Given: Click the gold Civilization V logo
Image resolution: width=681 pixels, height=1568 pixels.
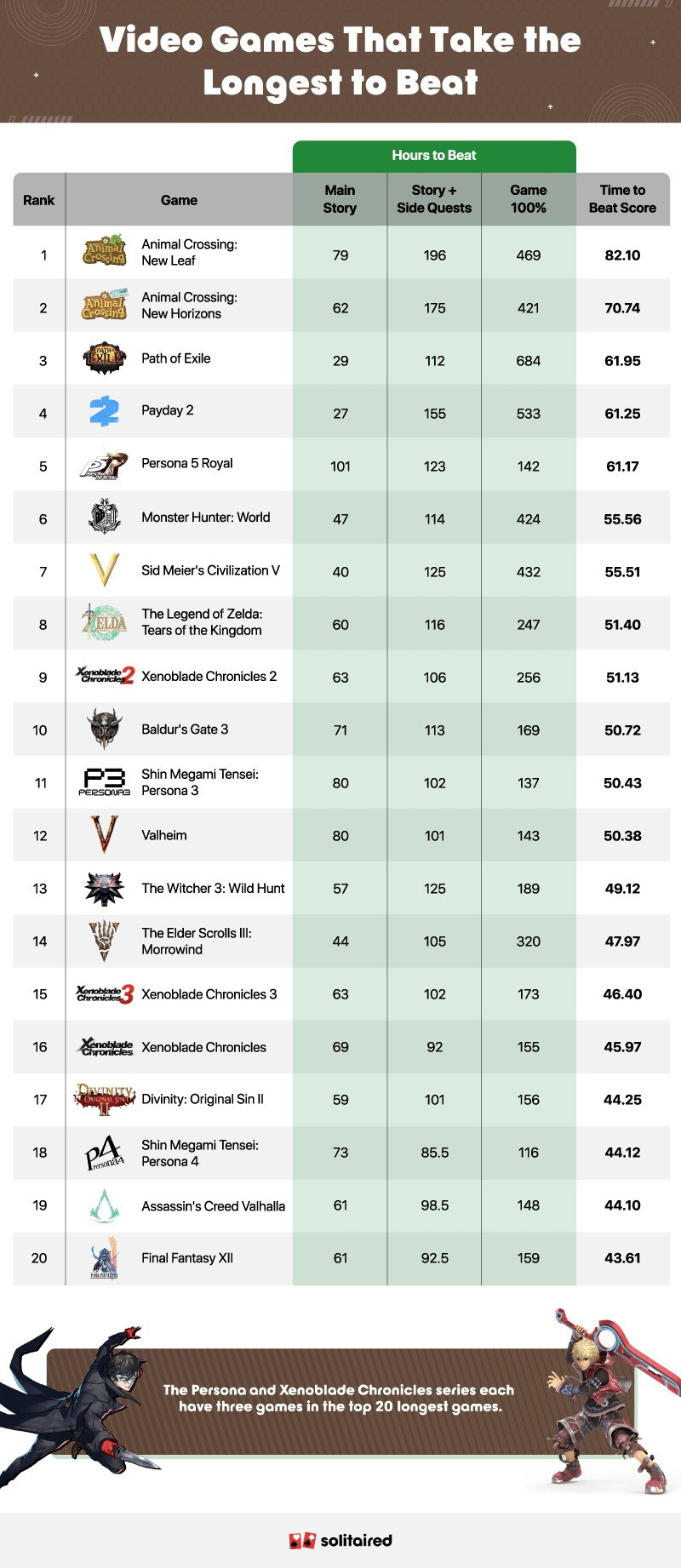Looking at the screenshot, I should pos(105,570).
